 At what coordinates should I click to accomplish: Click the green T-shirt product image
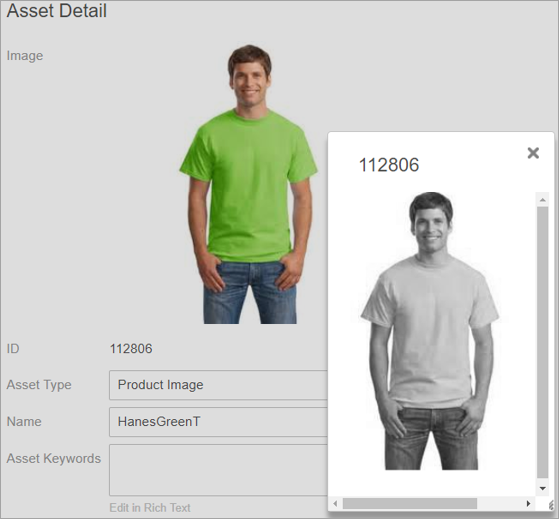click(248, 184)
